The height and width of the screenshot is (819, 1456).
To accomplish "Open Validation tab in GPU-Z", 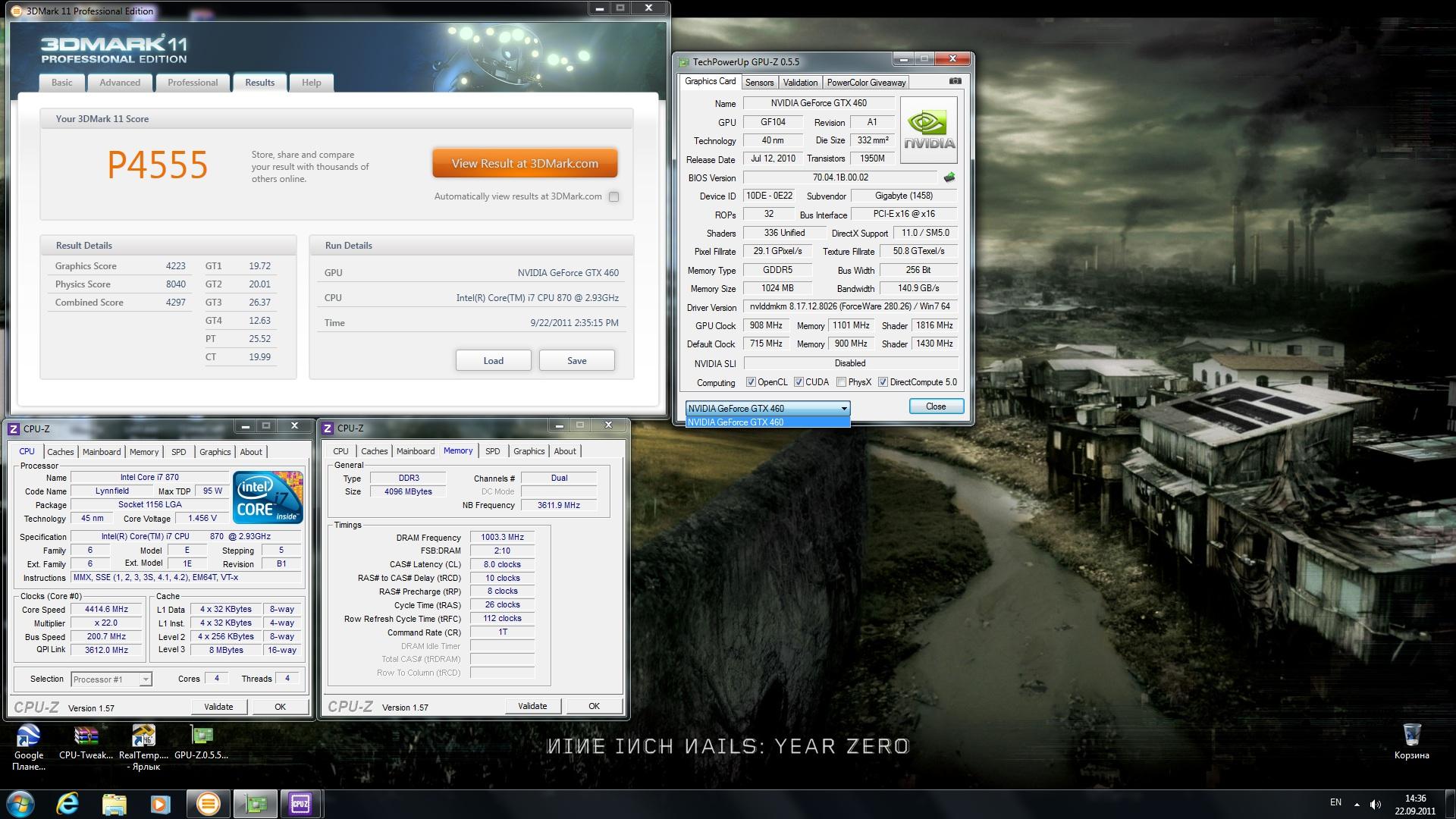I will [x=800, y=83].
